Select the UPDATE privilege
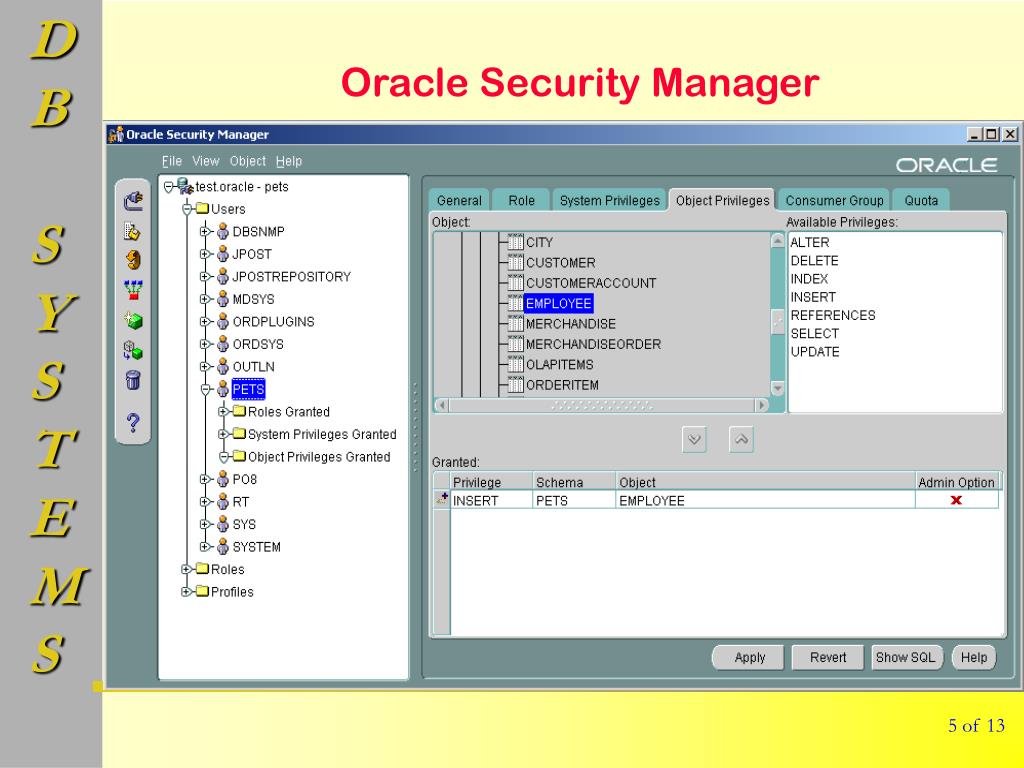The height and width of the screenshot is (768, 1024). tap(815, 352)
